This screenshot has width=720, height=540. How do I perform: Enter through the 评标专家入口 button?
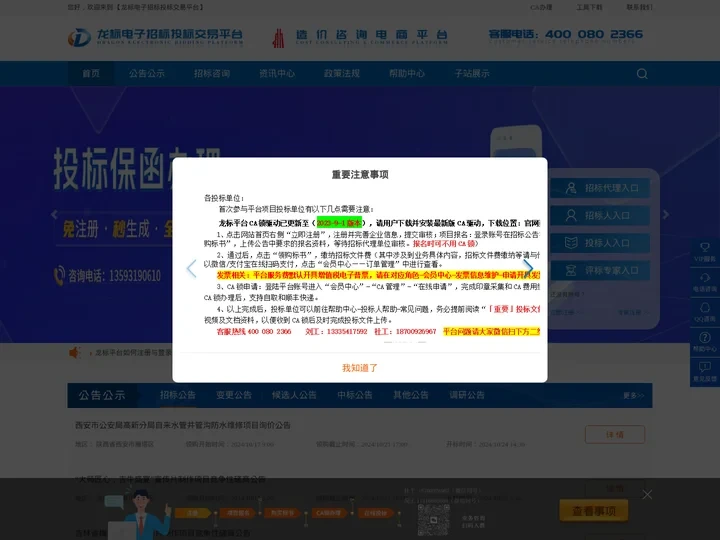(x=600, y=270)
